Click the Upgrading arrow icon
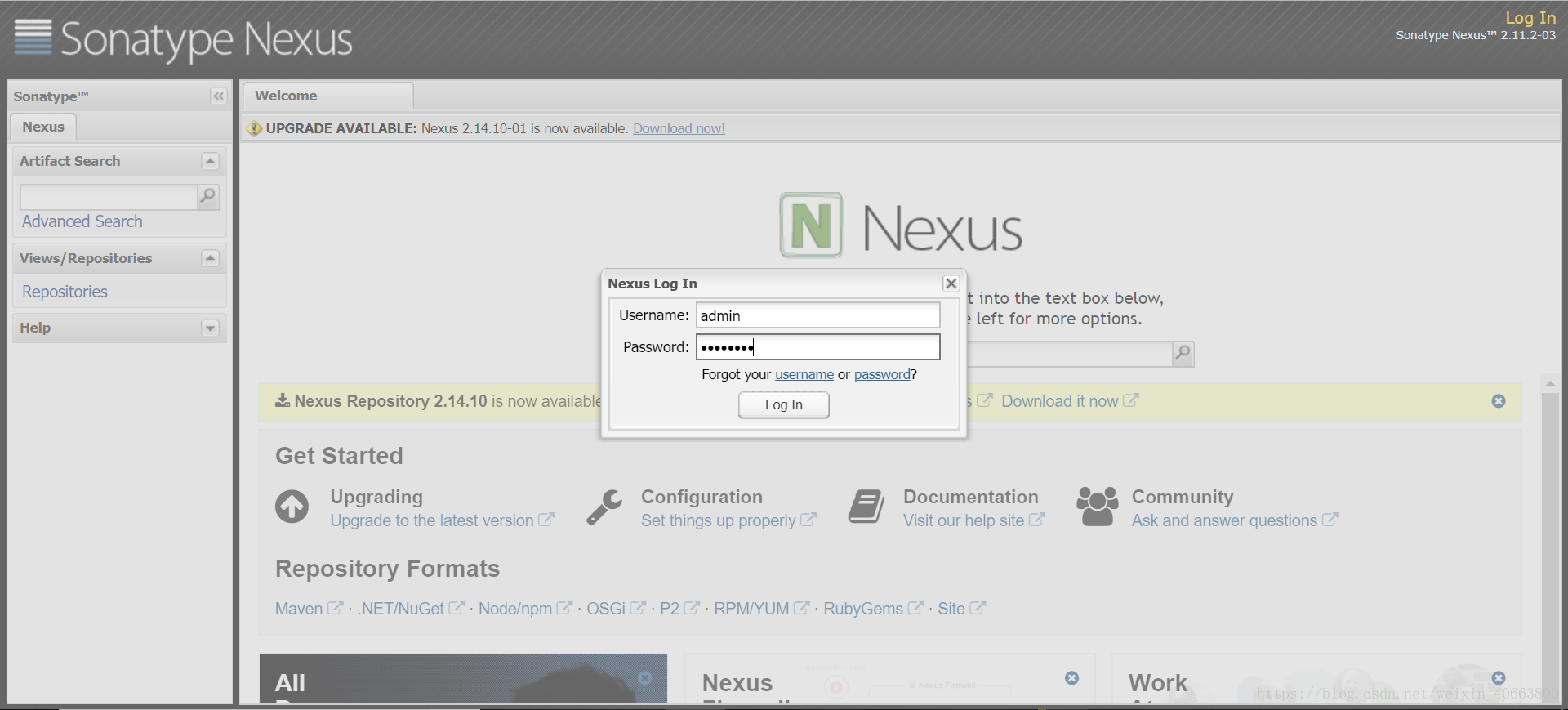The image size is (1568, 710). coord(292,507)
